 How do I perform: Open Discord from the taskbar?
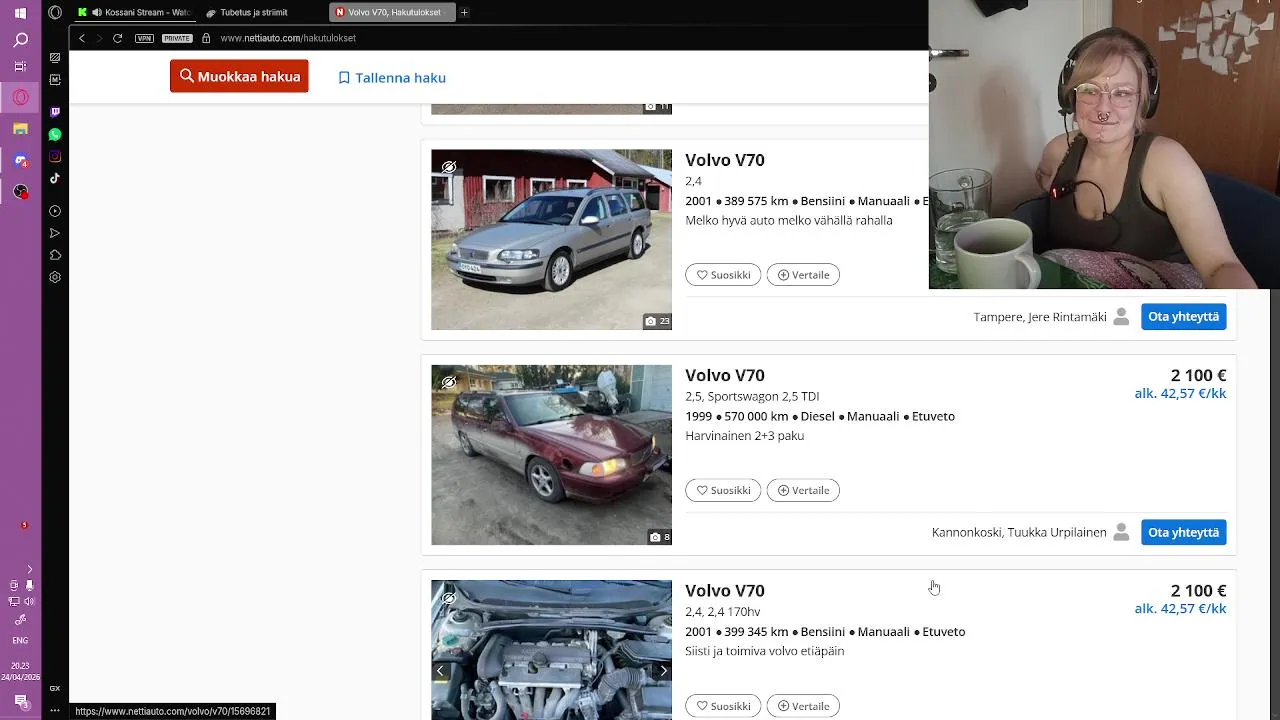click(20, 160)
